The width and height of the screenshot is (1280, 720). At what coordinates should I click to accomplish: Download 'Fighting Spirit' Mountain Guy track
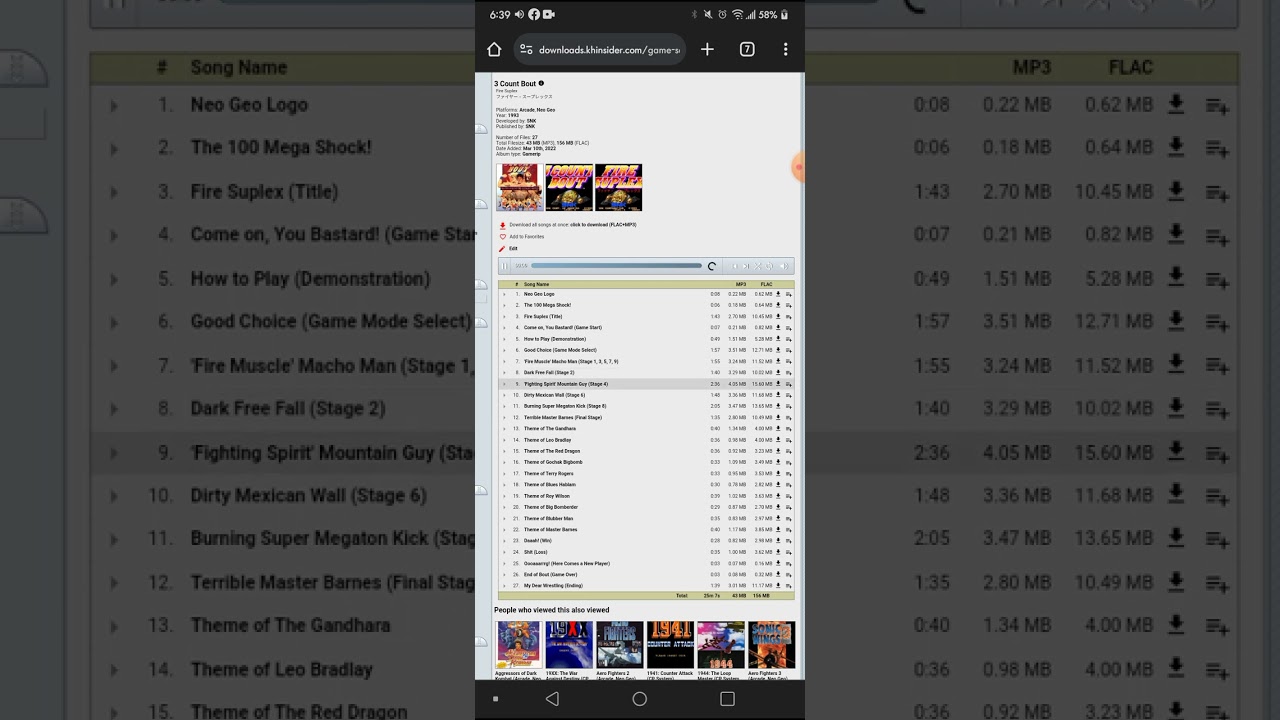click(778, 384)
